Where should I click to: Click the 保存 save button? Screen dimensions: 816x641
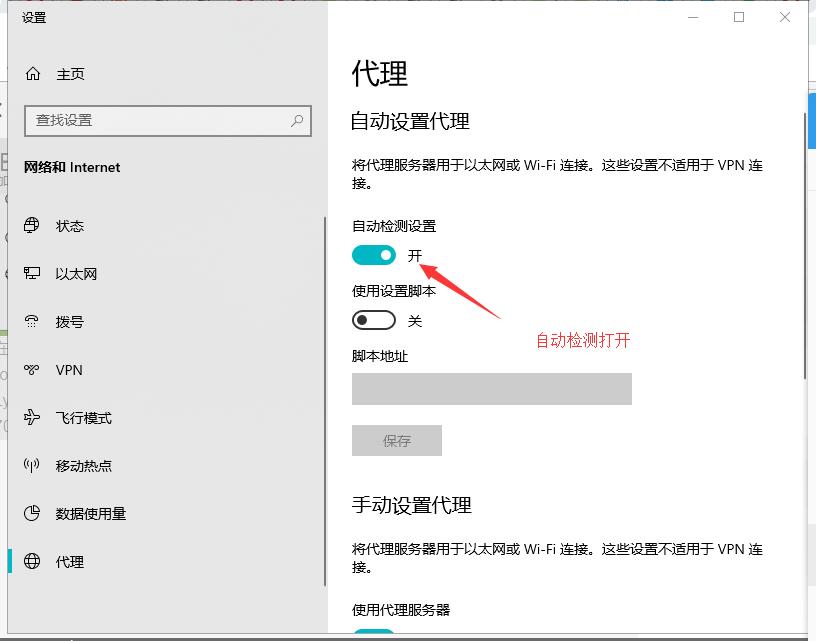pos(396,440)
